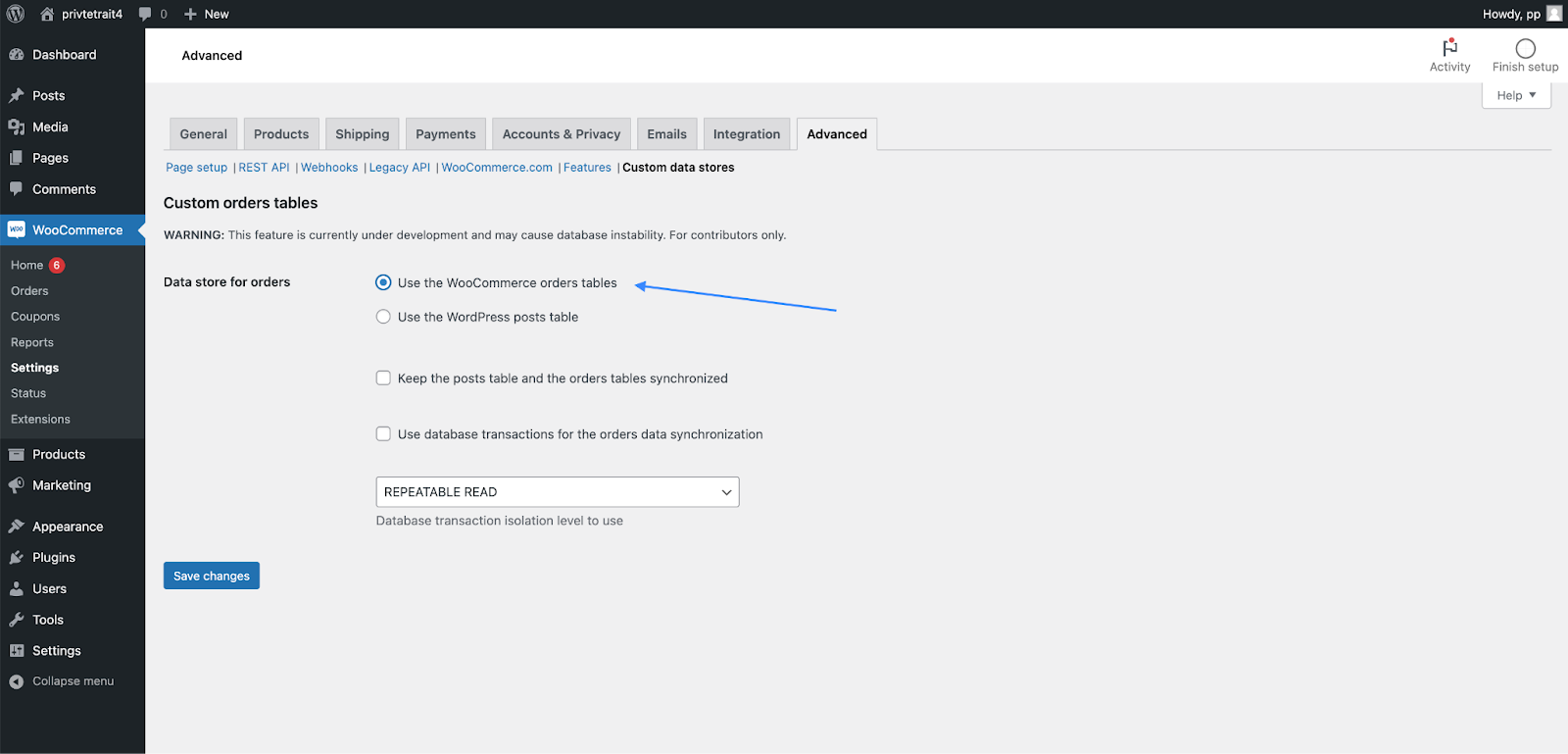This screenshot has height=754, width=1568.
Task: Open the Activity flag icon
Action: (1449, 47)
